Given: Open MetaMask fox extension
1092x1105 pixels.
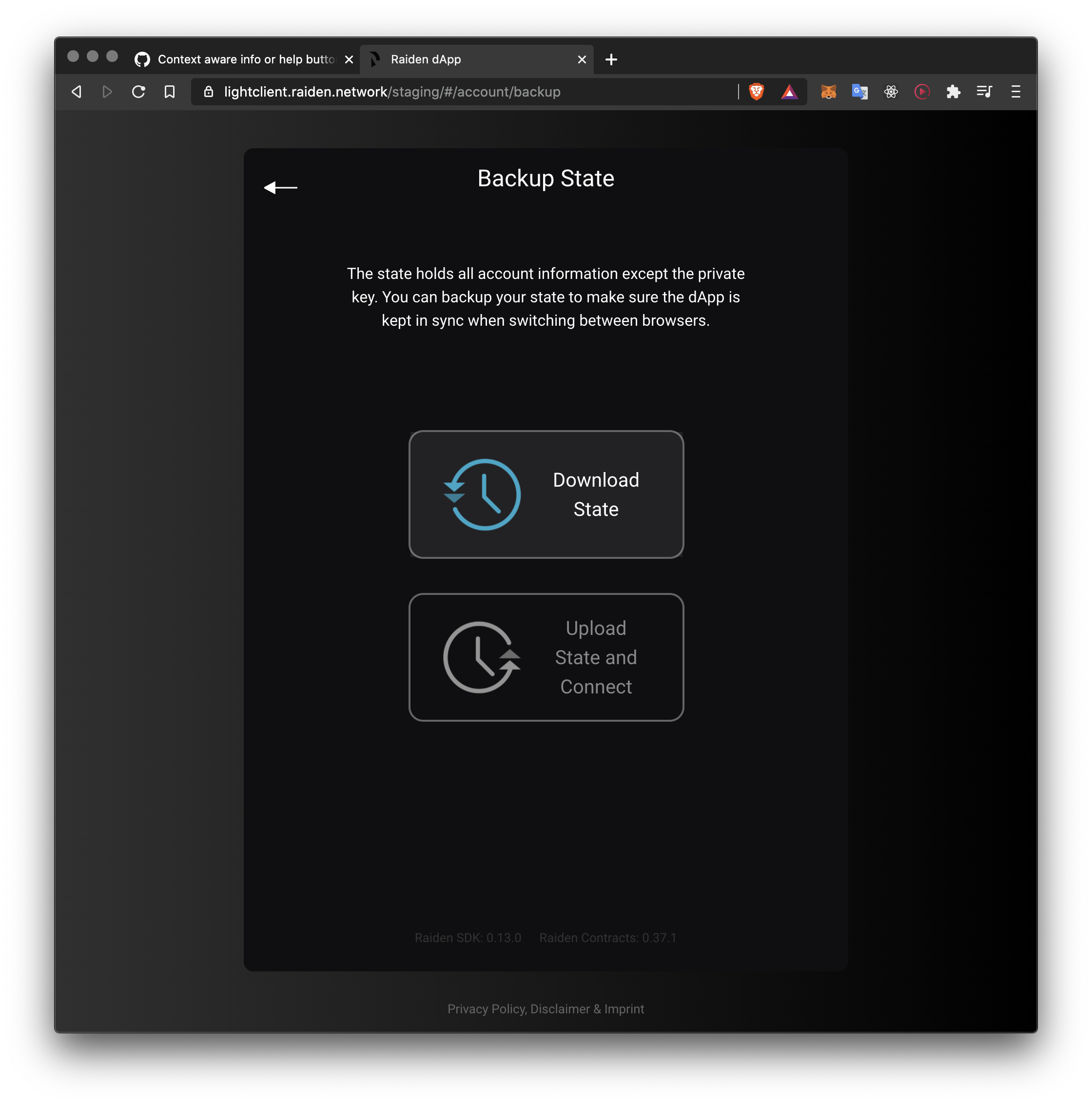Looking at the screenshot, I should (828, 92).
